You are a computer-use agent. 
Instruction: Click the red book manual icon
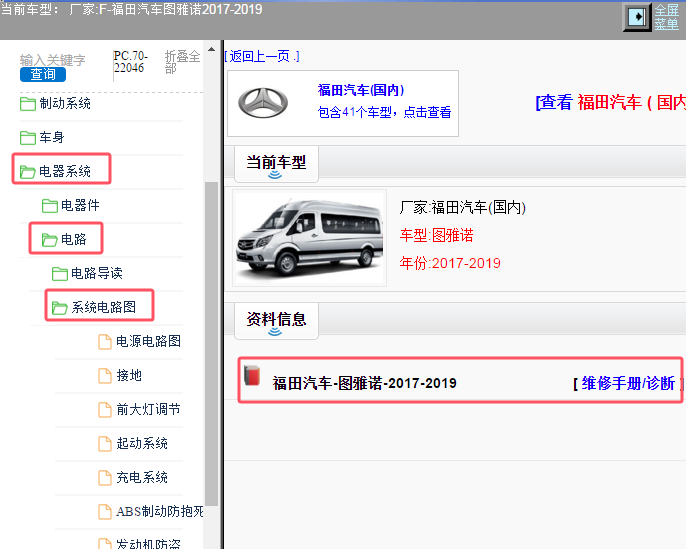coord(252,375)
